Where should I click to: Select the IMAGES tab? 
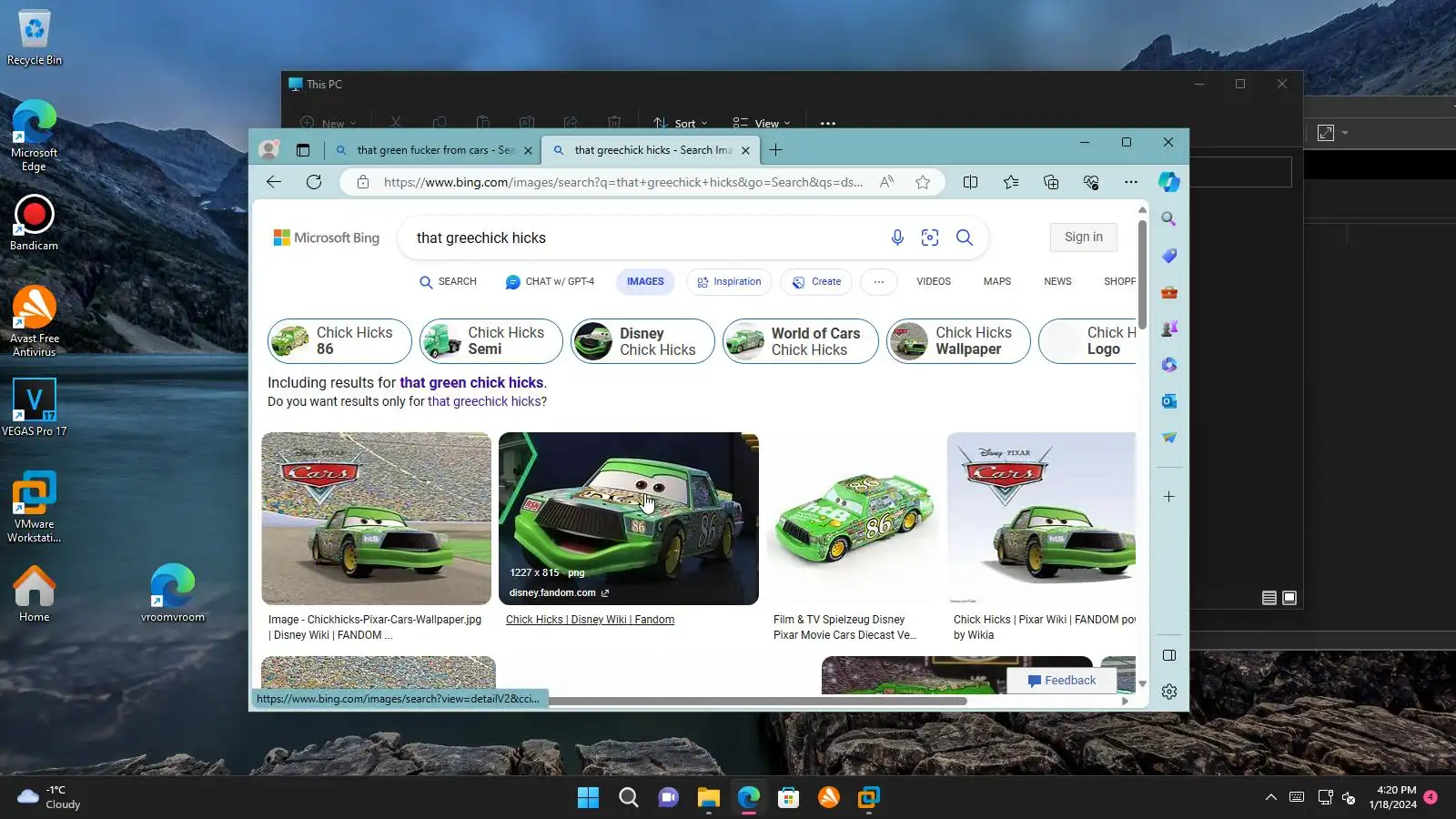click(x=645, y=282)
